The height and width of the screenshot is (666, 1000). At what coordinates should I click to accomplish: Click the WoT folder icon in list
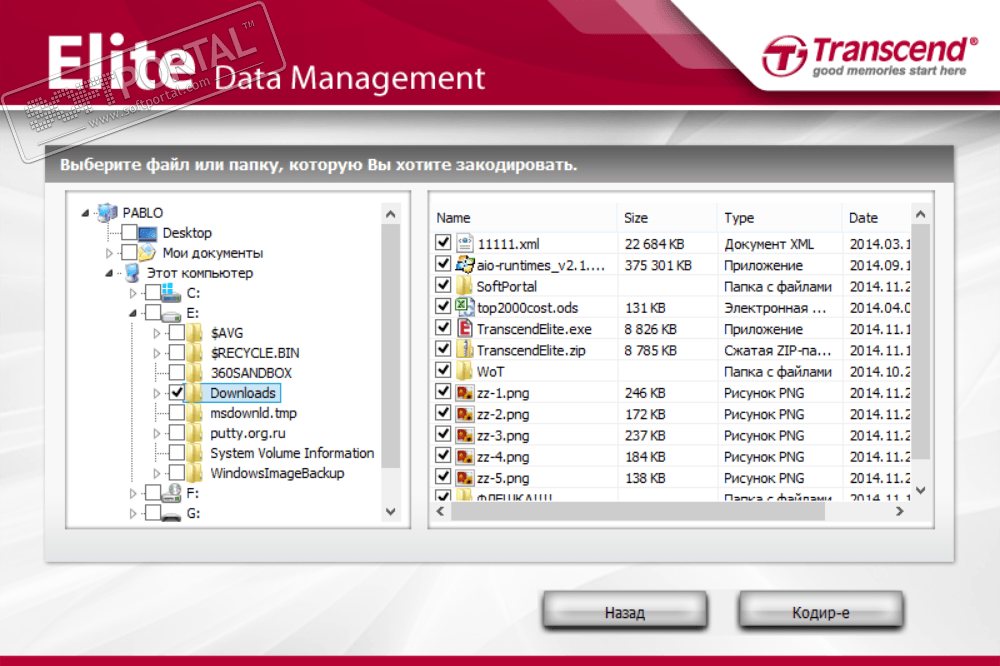coord(465,371)
